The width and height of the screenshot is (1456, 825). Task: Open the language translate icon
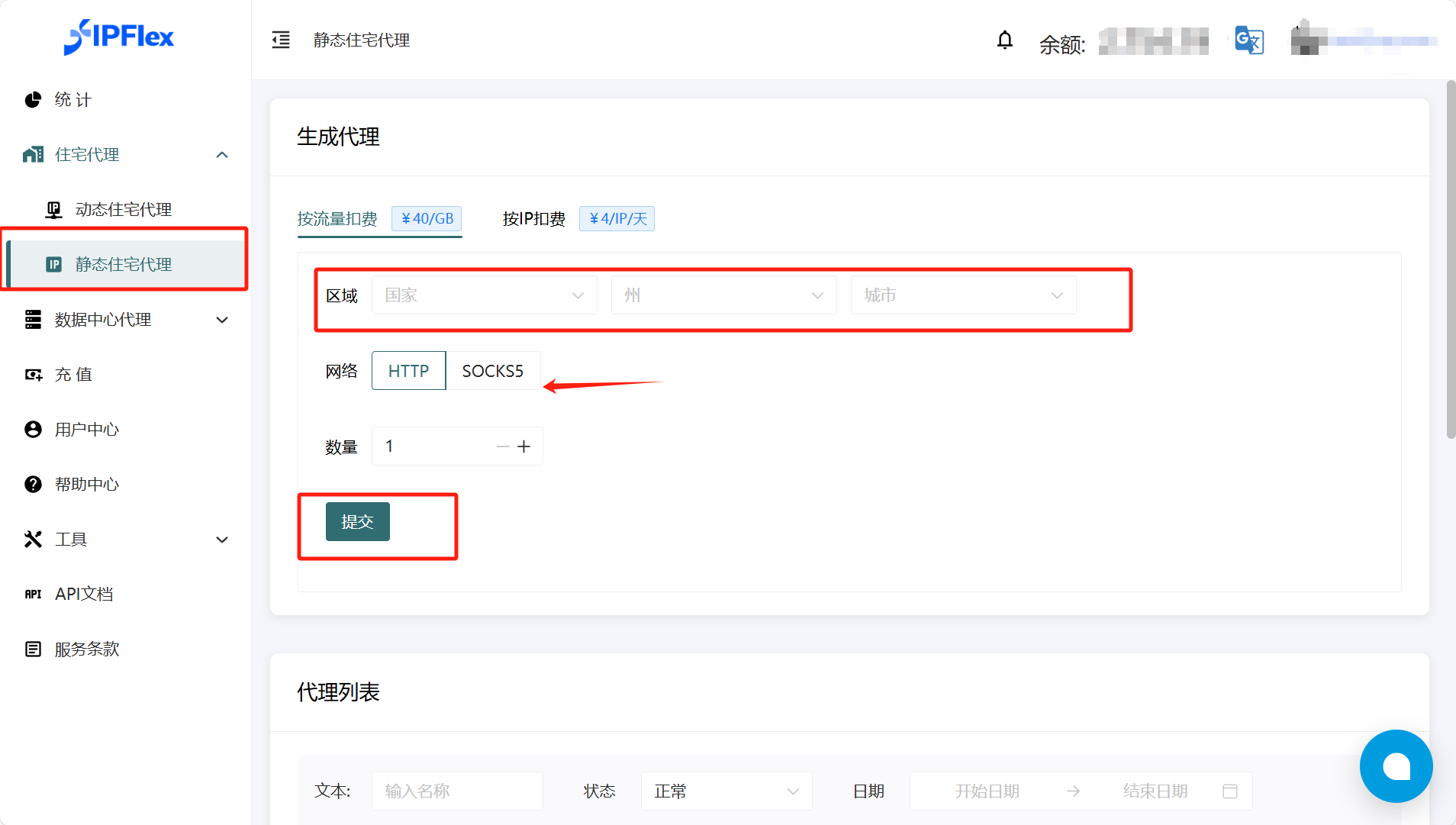1249,40
